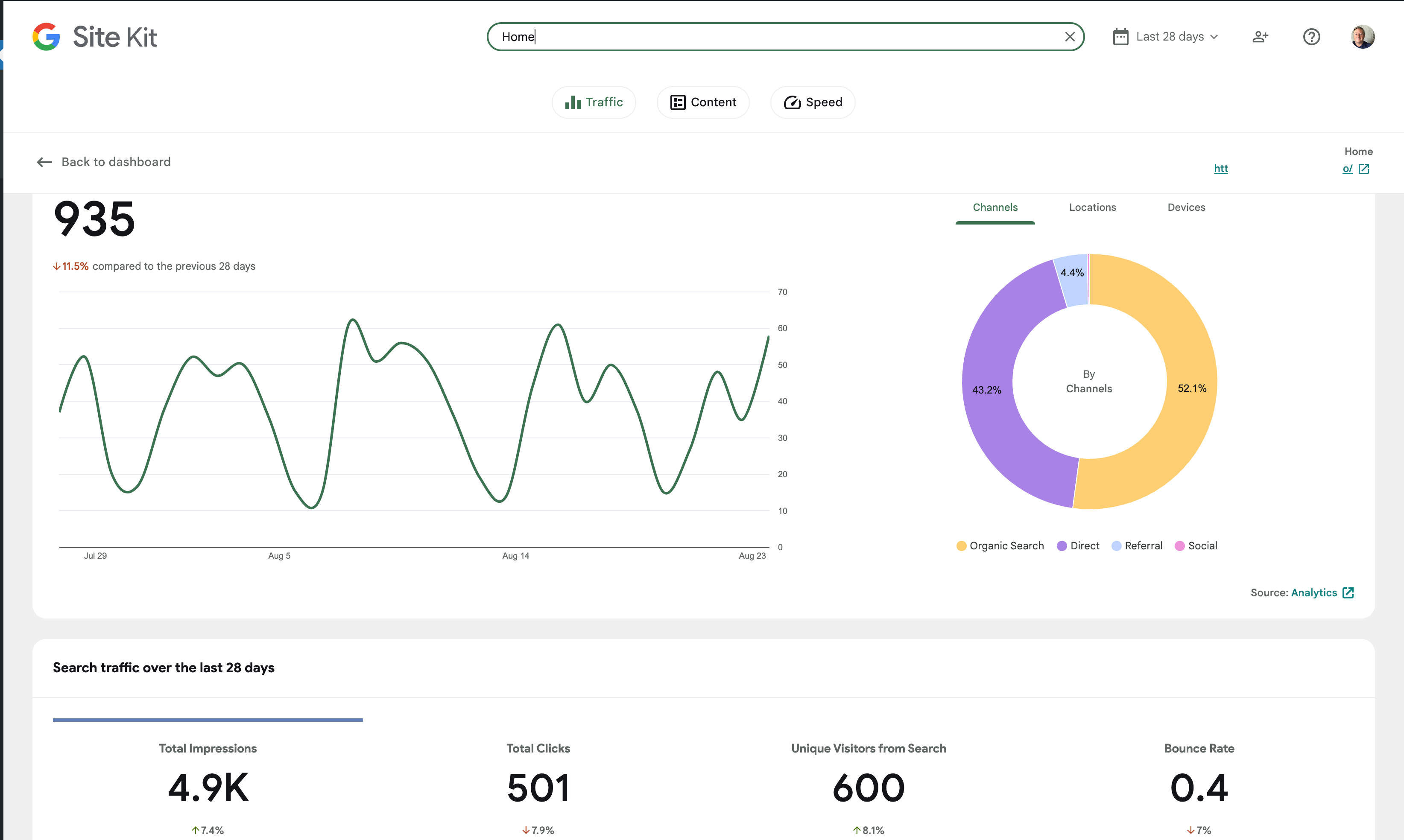Image resolution: width=1404 pixels, height=840 pixels.
Task: Open the Devices tab
Action: coord(1187,207)
